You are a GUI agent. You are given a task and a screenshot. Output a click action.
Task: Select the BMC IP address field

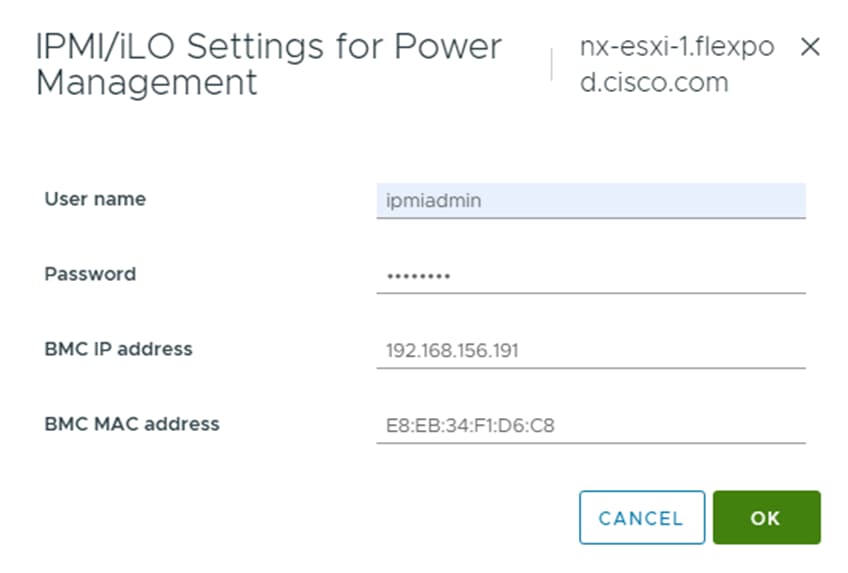point(590,350)
